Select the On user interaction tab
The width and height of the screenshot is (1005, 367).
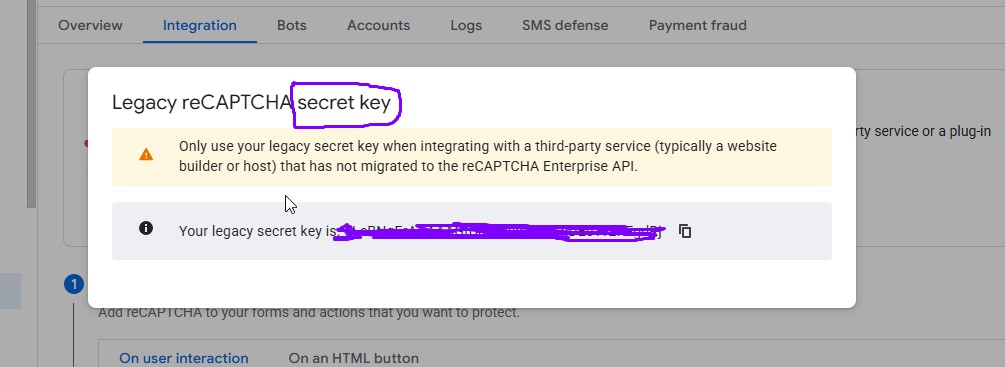(184, 358)
